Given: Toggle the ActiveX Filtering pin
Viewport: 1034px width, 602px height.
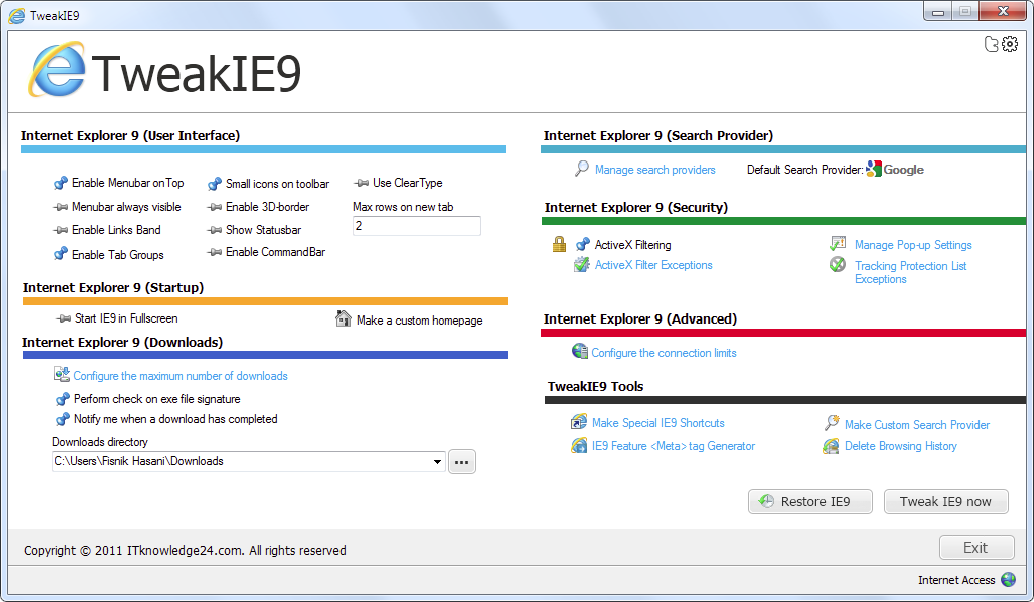Looking at the screenshot, I should (582, 245).
